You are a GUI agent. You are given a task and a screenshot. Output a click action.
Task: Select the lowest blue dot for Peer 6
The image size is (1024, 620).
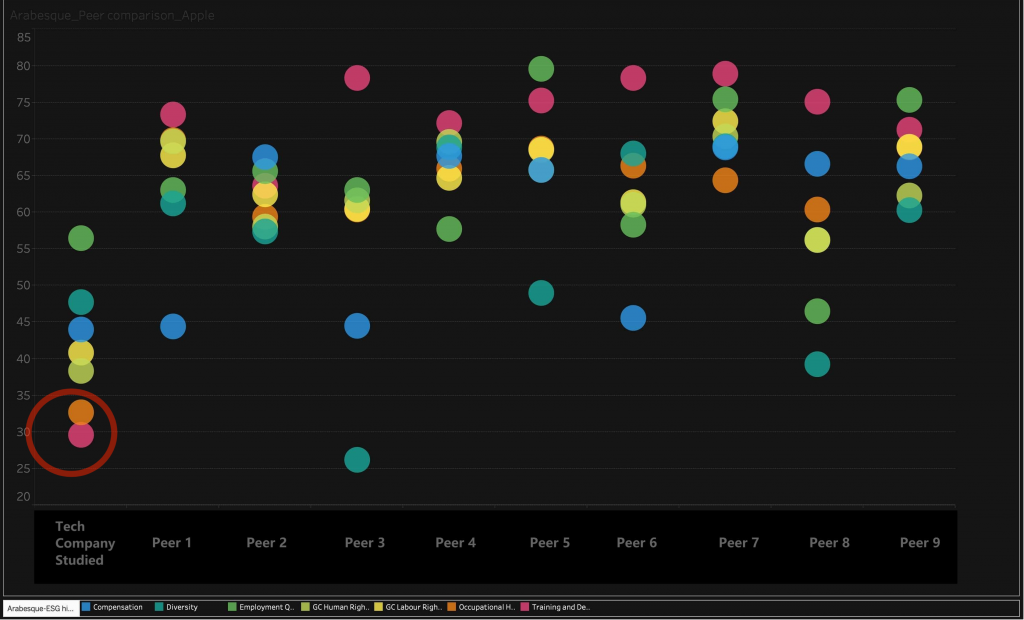[633, 319]
